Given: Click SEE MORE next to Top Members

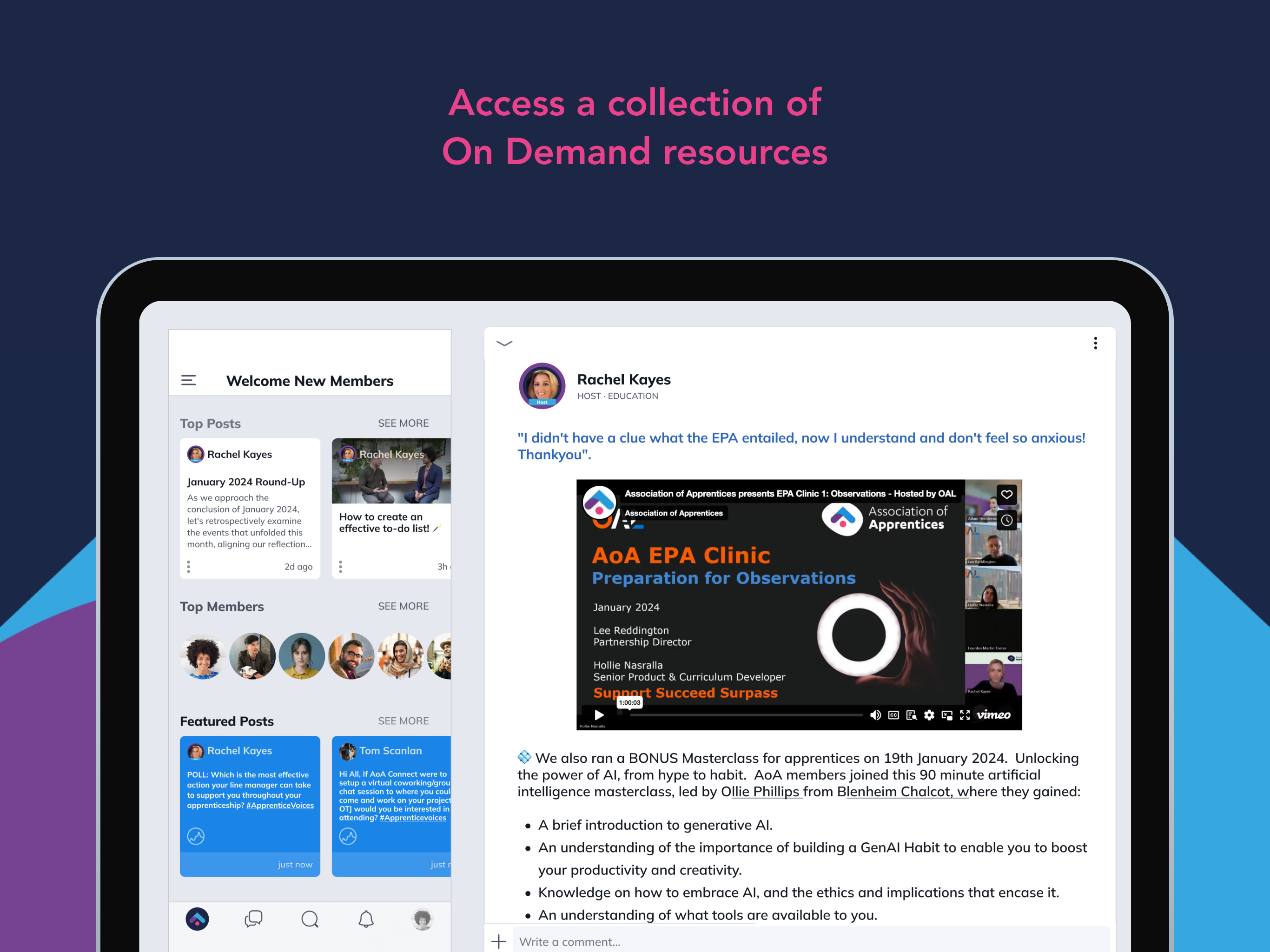Looking at the screenshot, I should pos(403,606).
